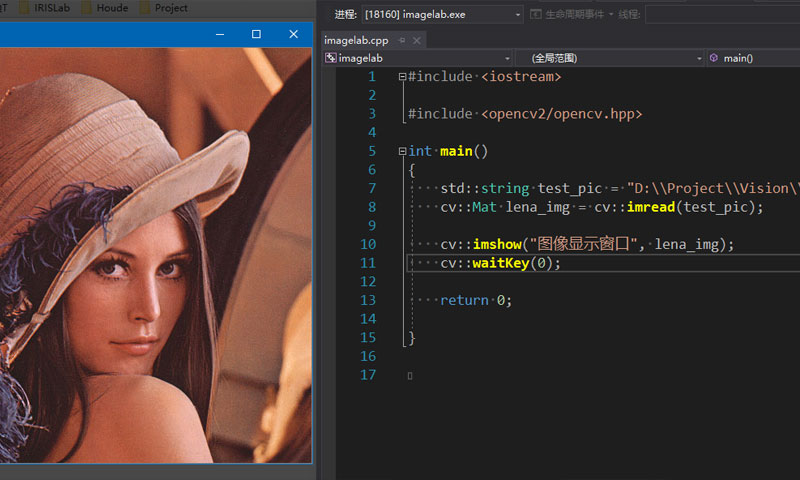Open the main() member dropdown
Viewport: 800px width, 480px height.
(754, 58)
